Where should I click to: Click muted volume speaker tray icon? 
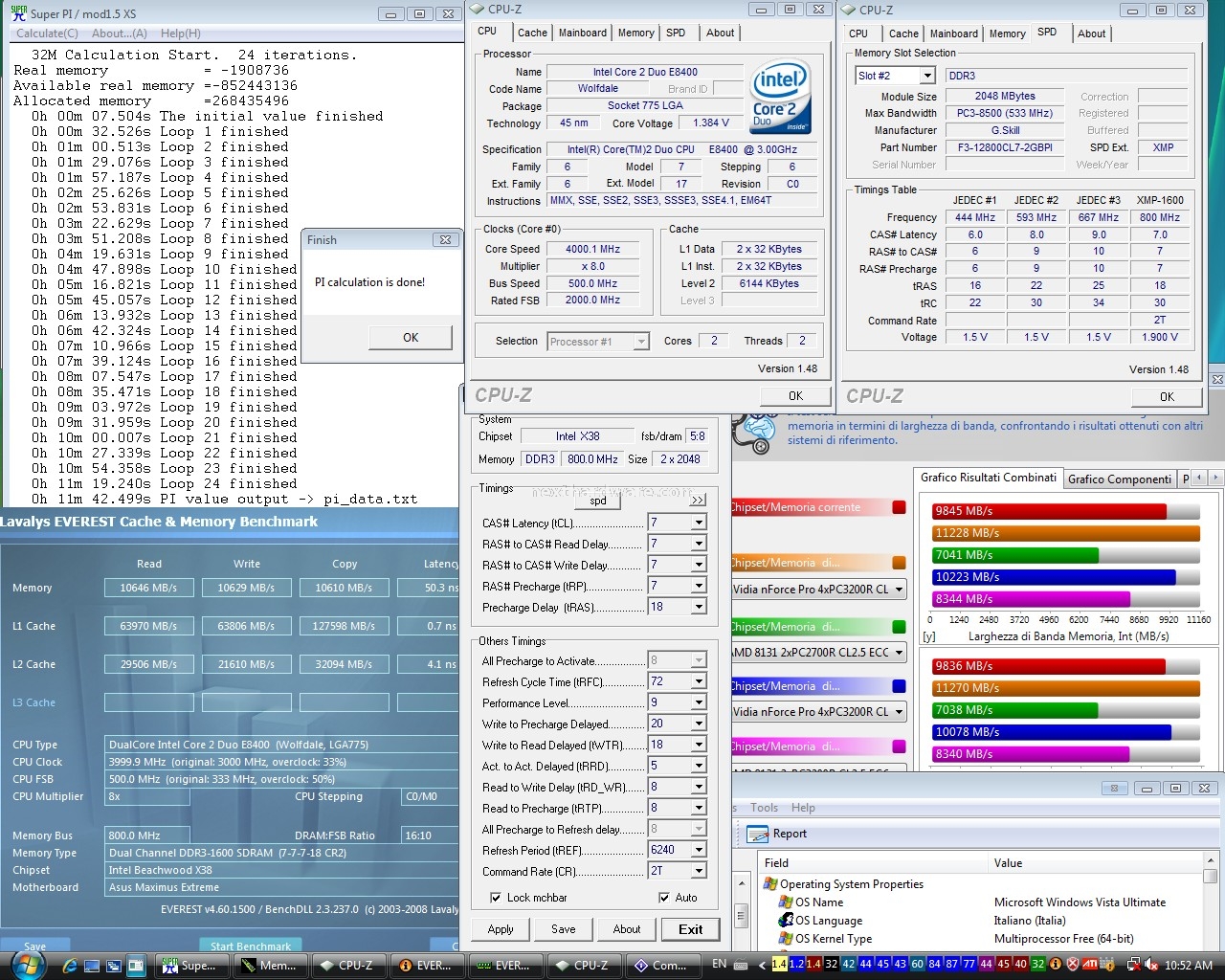click(x=1151, y=965)
